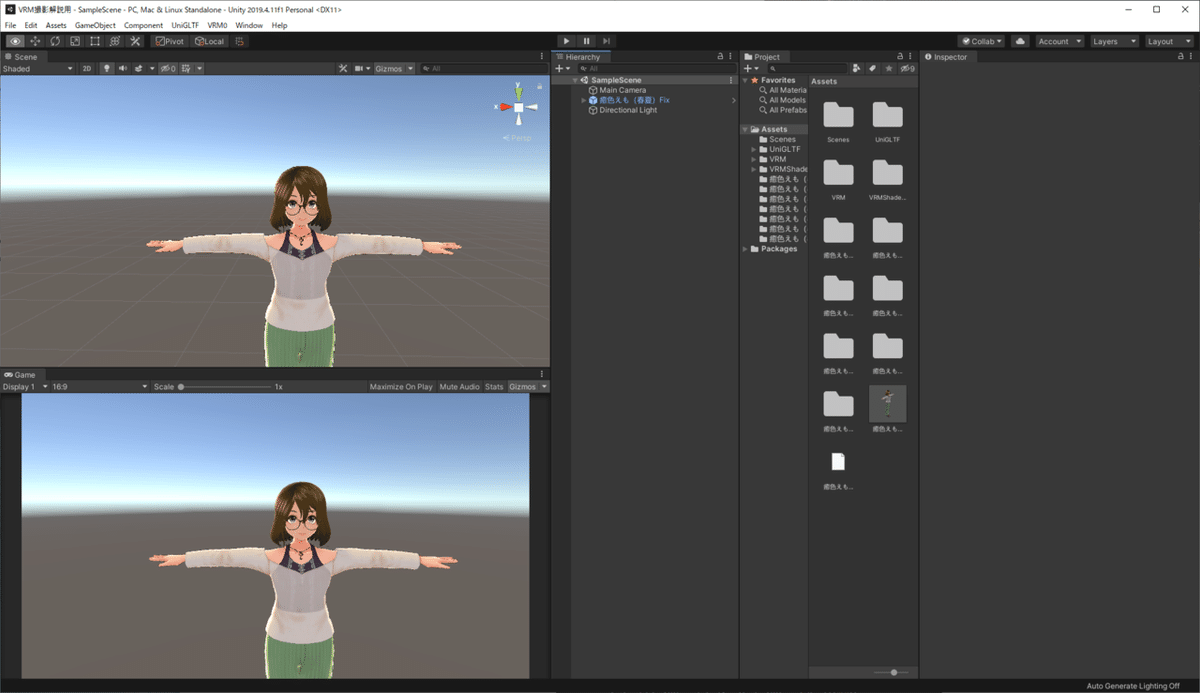Click the Play button

tap(567, 41)
